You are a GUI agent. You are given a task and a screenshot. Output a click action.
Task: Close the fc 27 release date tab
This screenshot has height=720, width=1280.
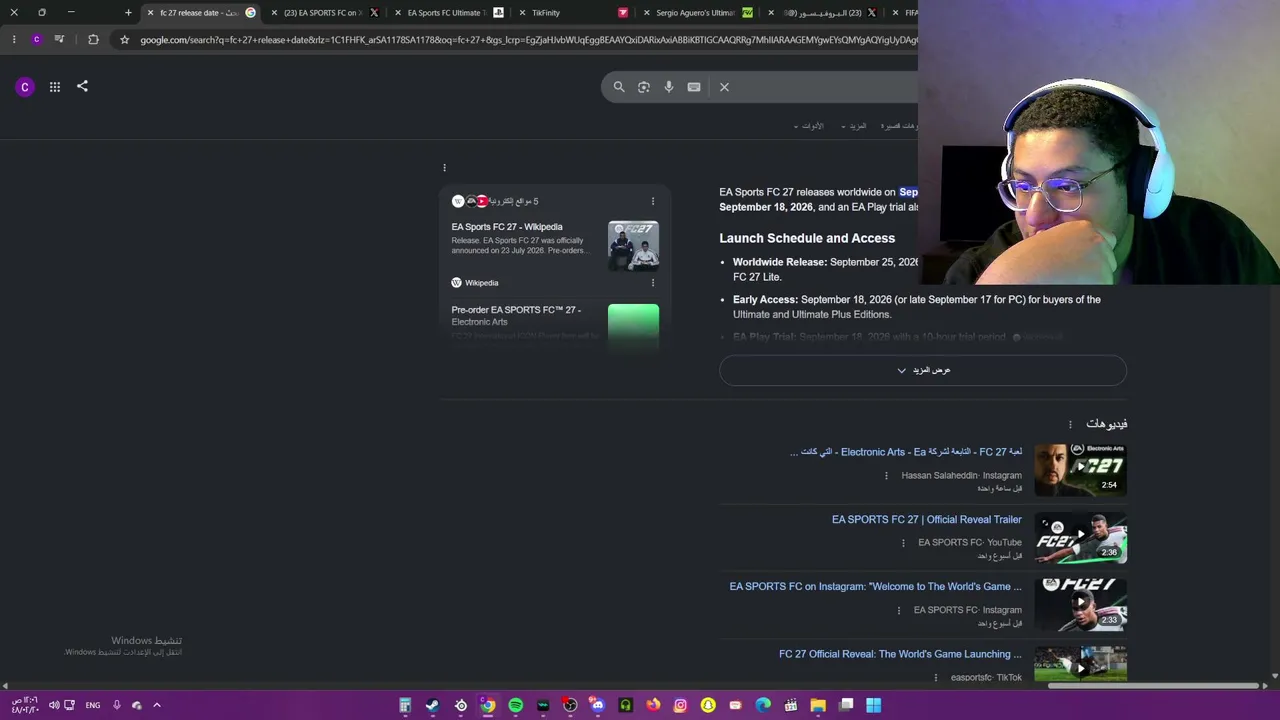[x=150, y=13]
